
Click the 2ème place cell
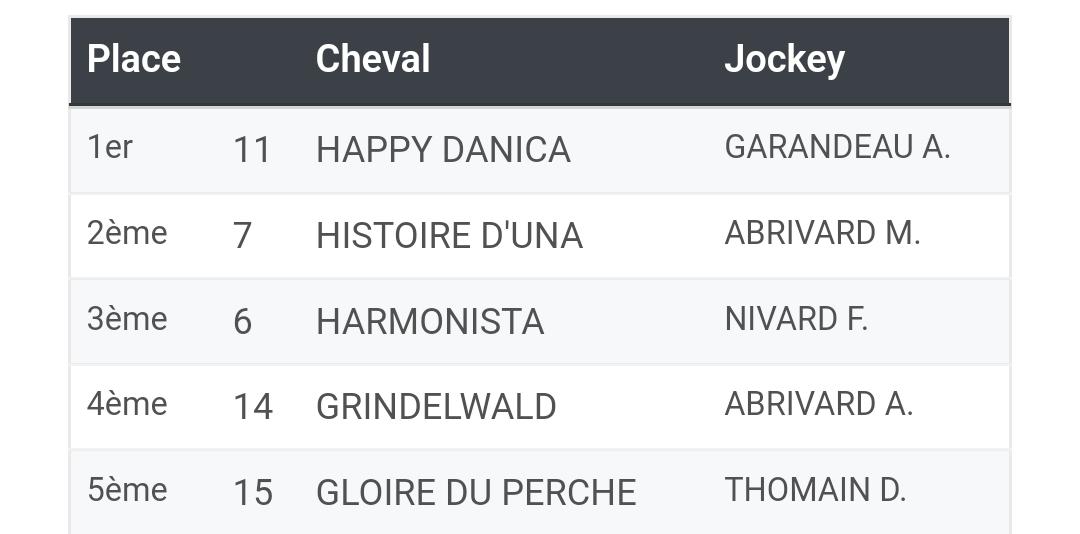(x=127, y=233)
